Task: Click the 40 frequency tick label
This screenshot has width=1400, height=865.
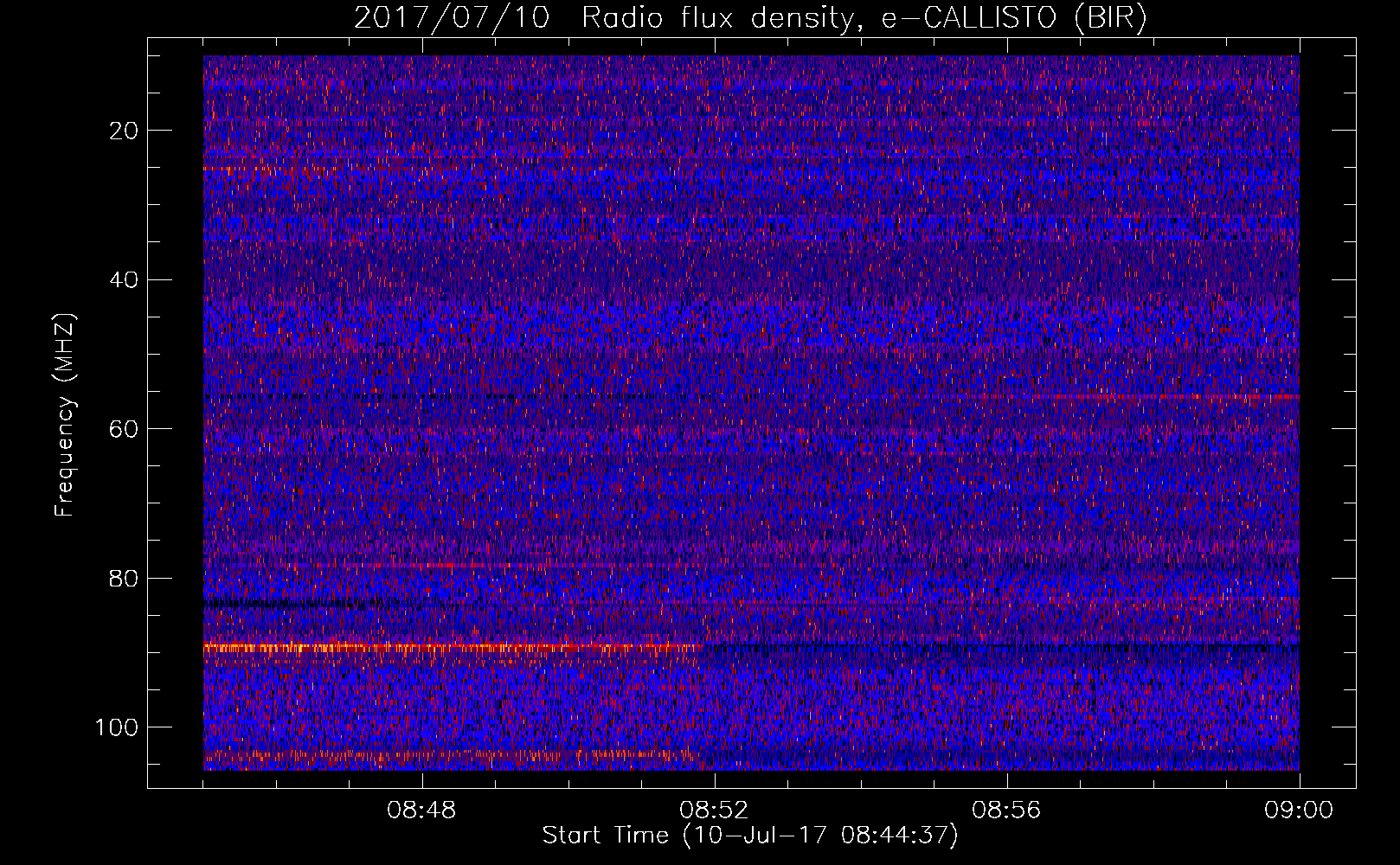Action: click(x=124, y=279)
